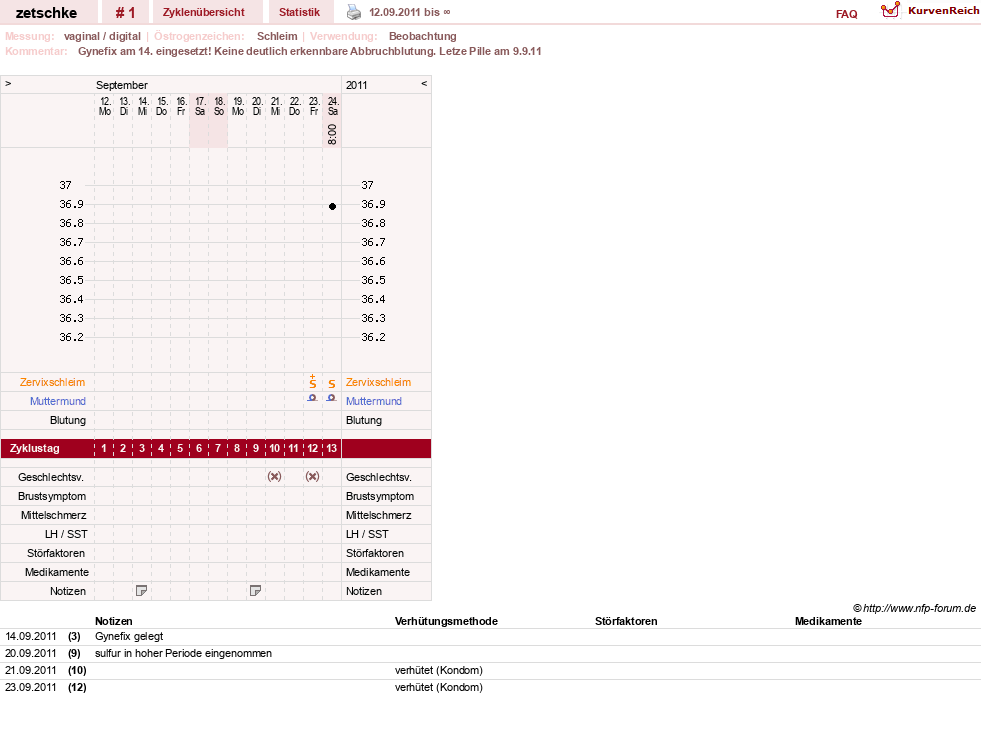This screenshot has width=981, height=740.
Task: Click note 'sulfur in hoher Periode eingenommen'
Action: click(x=183, y=653)
